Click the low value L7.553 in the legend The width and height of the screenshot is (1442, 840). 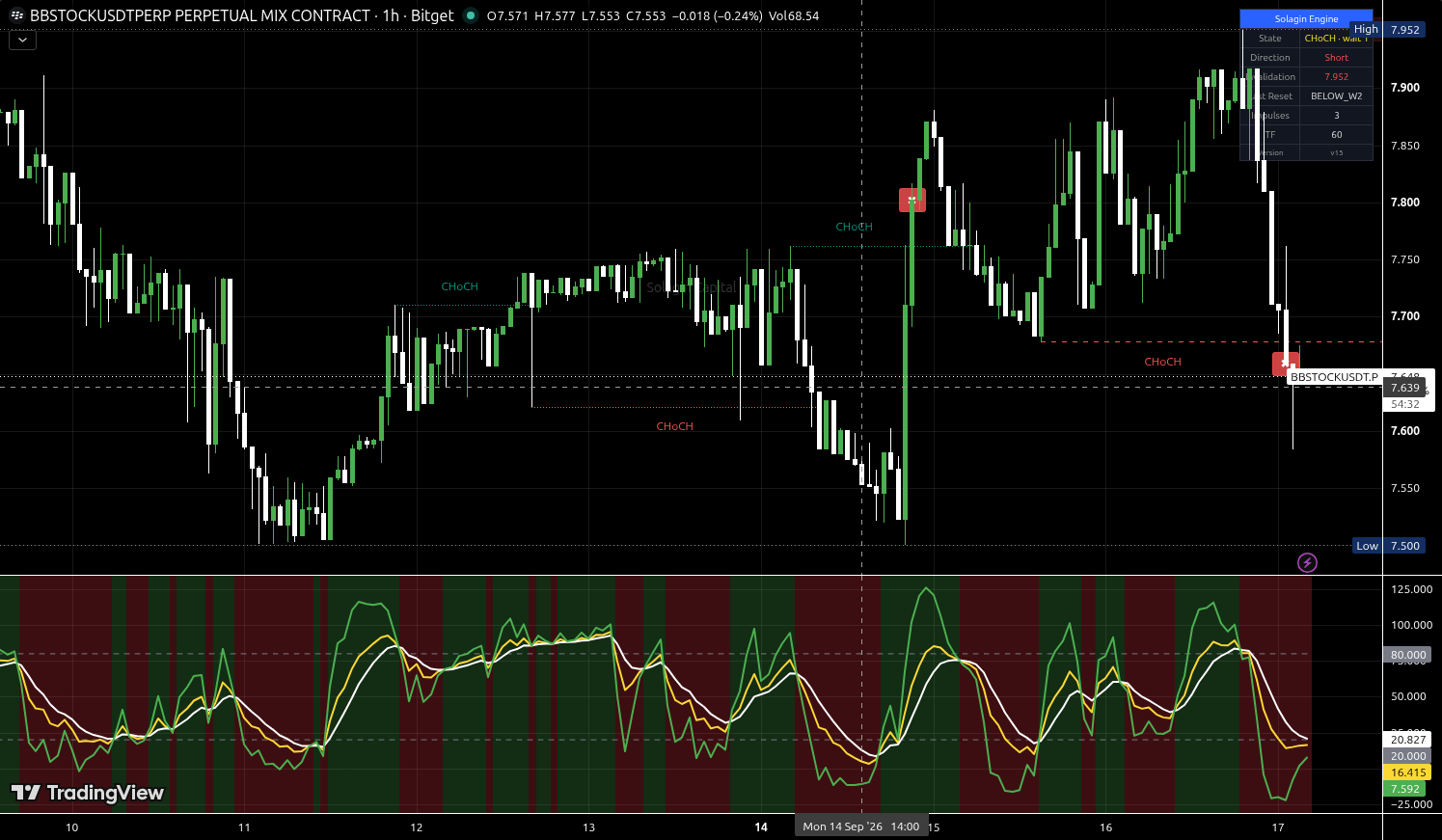point(599,15)
